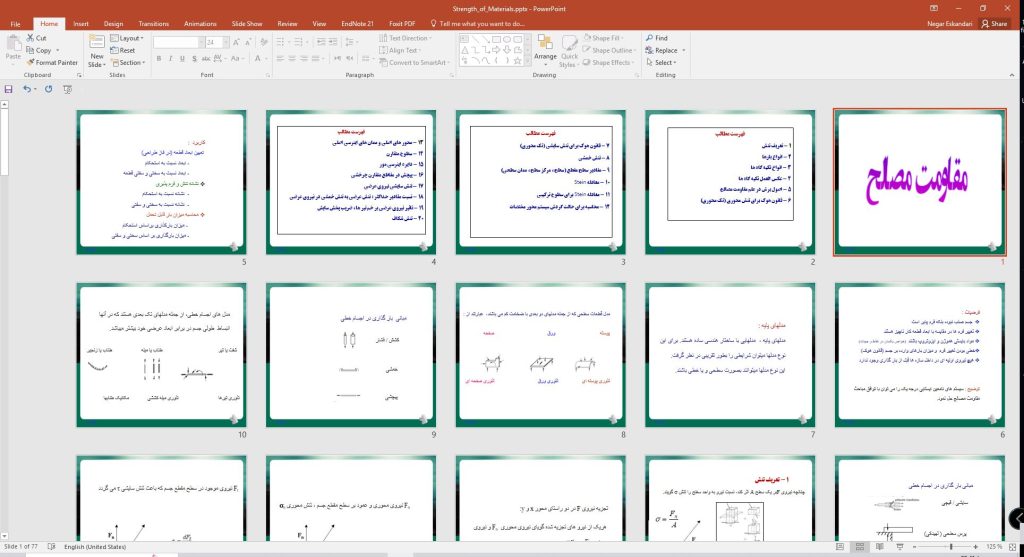Activate the Format Painter tool
This screenshot has height=557, width=1024.
pyautogui.click(x=52, y=63)
